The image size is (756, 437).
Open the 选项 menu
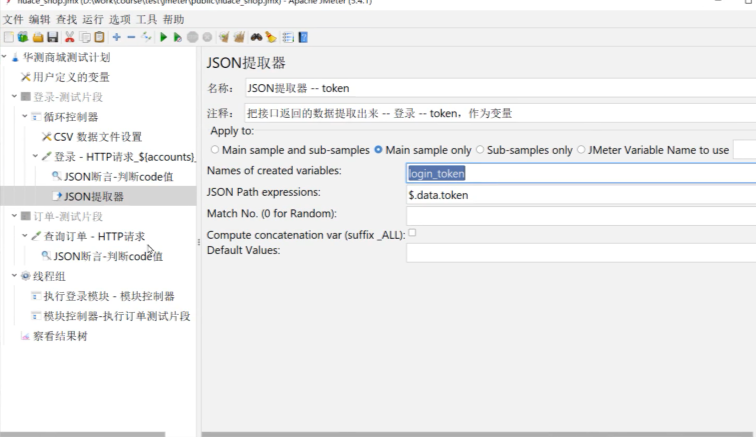tap(120, 19)
